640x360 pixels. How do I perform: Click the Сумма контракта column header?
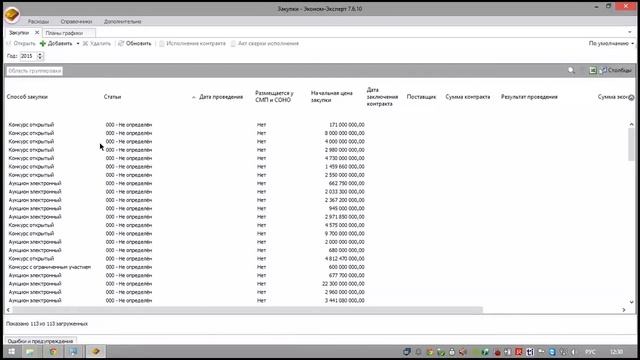point(468,97)
